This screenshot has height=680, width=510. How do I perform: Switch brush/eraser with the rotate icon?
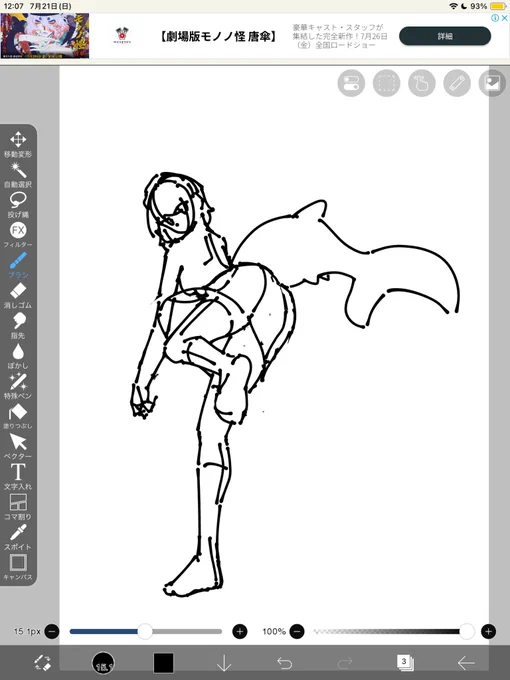coord(42,663)
